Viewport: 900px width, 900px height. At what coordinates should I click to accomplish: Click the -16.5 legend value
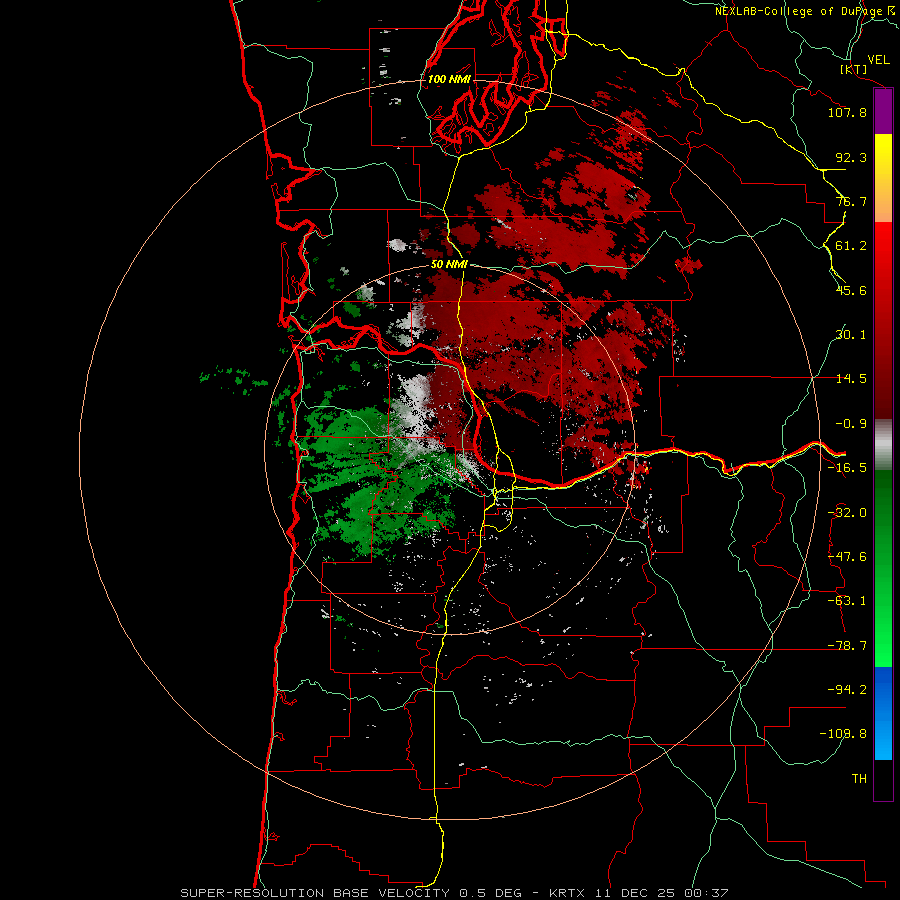pyautogui.click(x=847, y=468)
